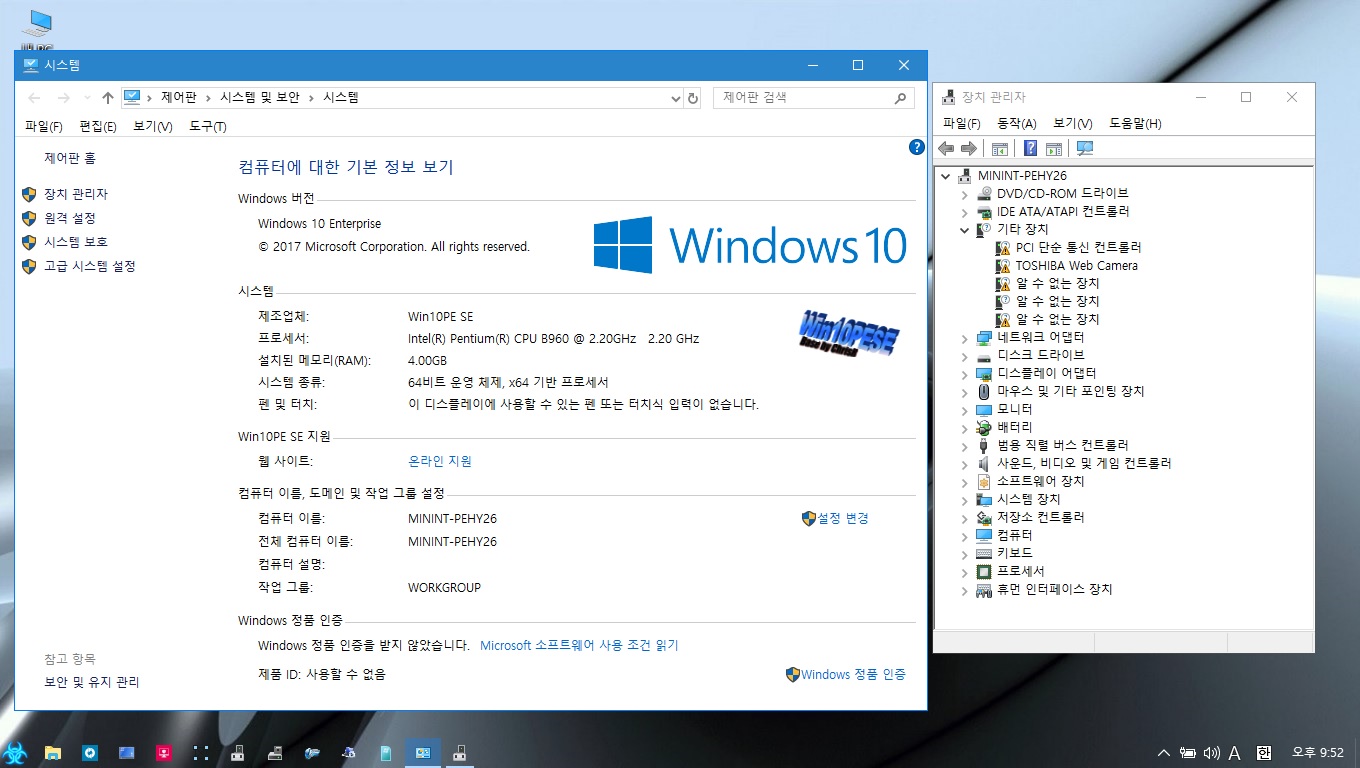The image size is (1360, 768).
Task: Click 설정 변경 link
Action: point(843,518)
